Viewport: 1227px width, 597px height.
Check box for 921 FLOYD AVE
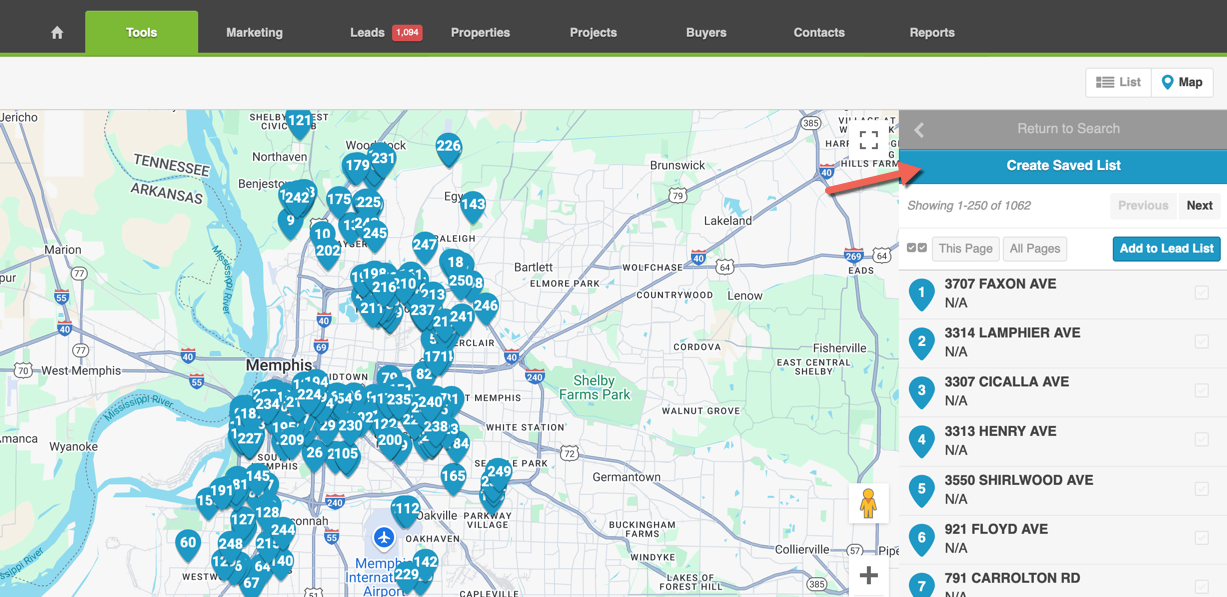1201,538
